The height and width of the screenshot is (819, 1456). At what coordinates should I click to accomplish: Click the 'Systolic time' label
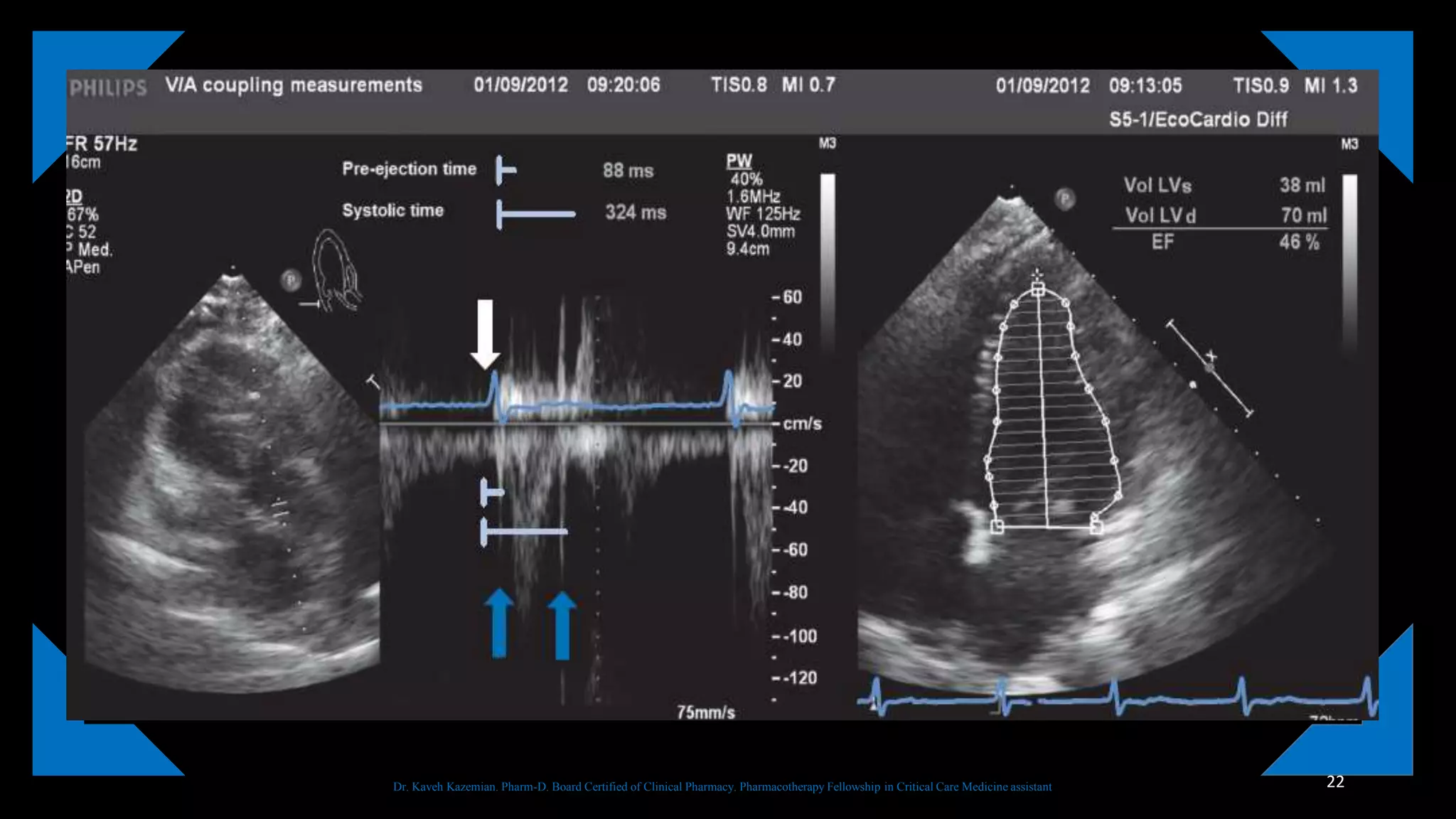click(x=392, y=211)
